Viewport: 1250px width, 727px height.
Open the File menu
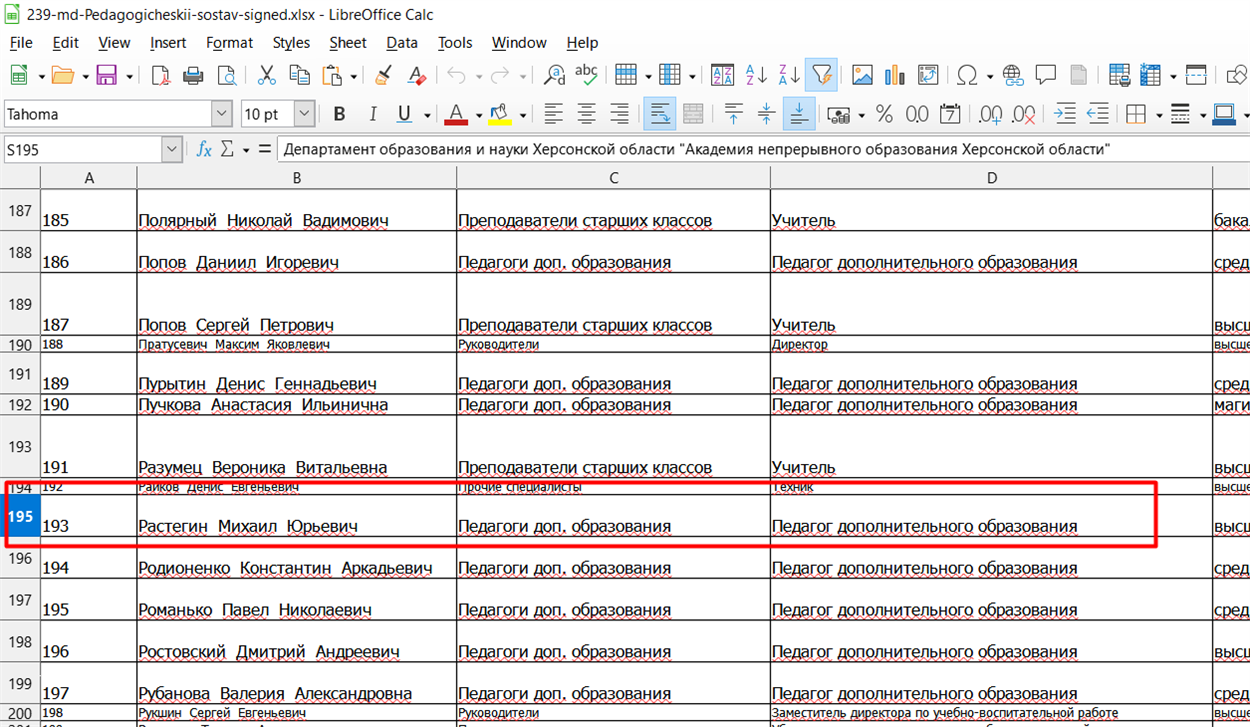pyautogui.click(x=21, y=43)
